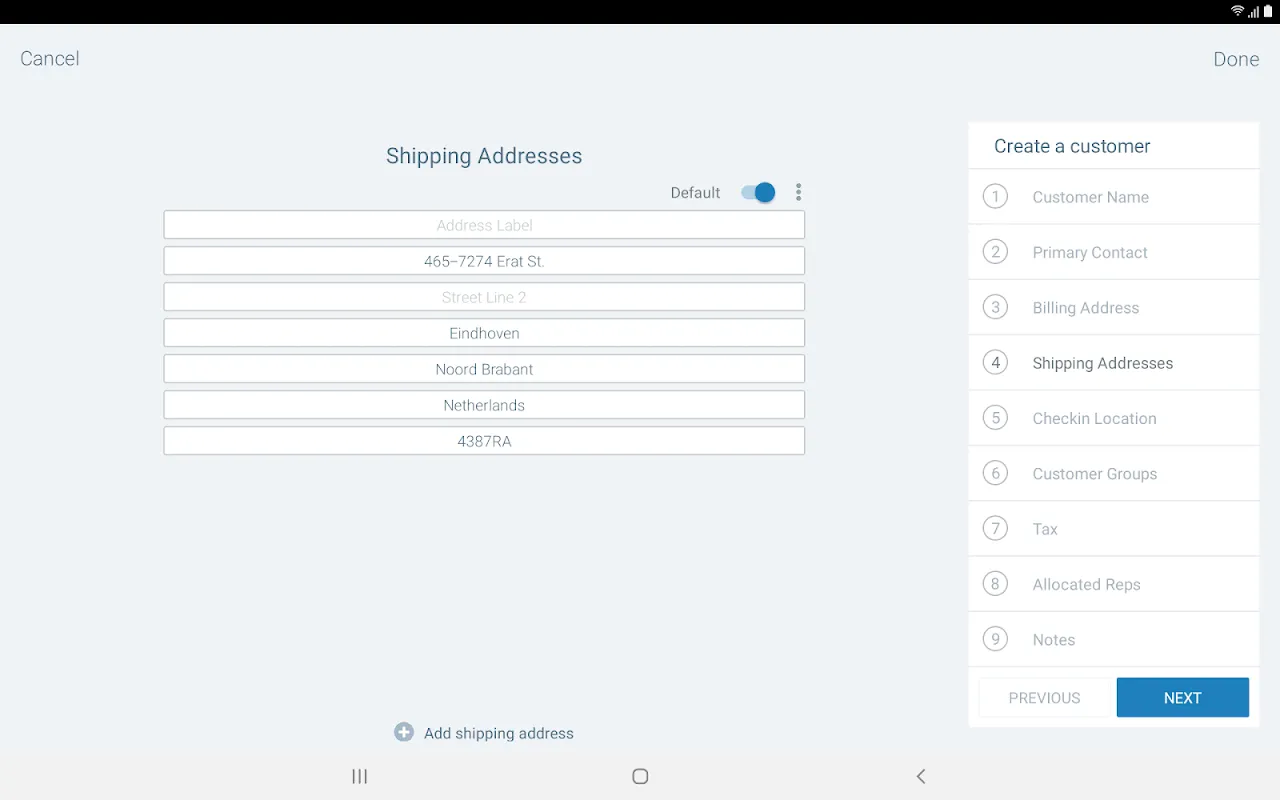Click Cancel at top left
Image resolution: width=1280 pixels, height=800 pixels.
click(x=50, y=59)
